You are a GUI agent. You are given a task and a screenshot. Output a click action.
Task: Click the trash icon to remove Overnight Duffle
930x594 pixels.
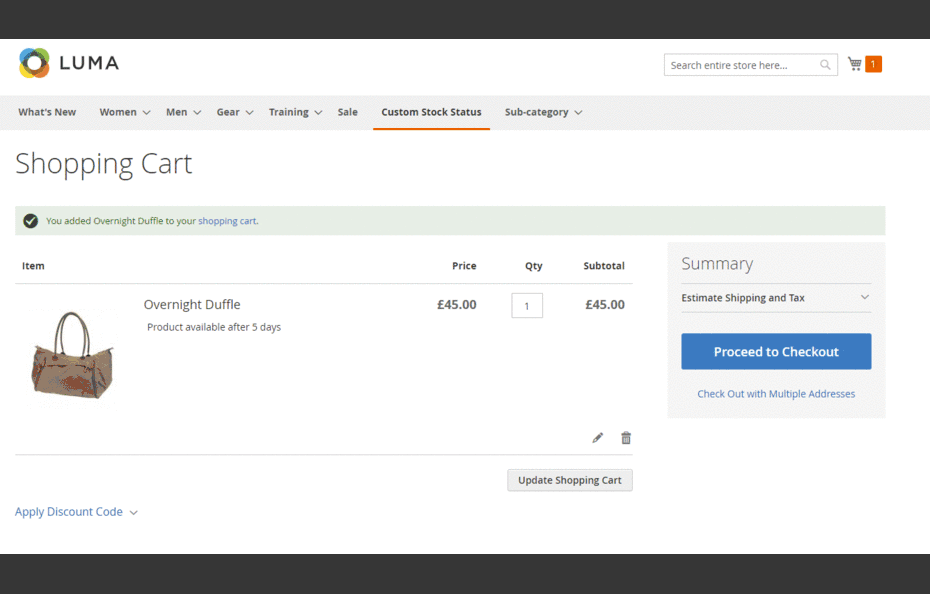pyautogui.click(x=625, y=437)
